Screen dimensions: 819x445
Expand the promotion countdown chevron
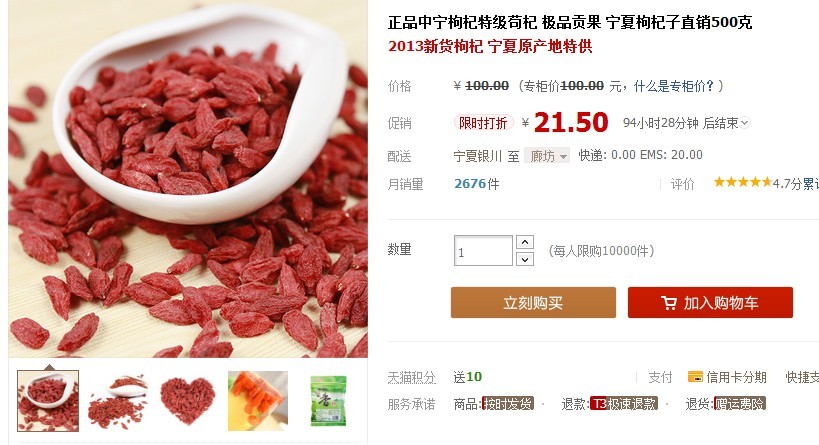click(x=745, y=123)
